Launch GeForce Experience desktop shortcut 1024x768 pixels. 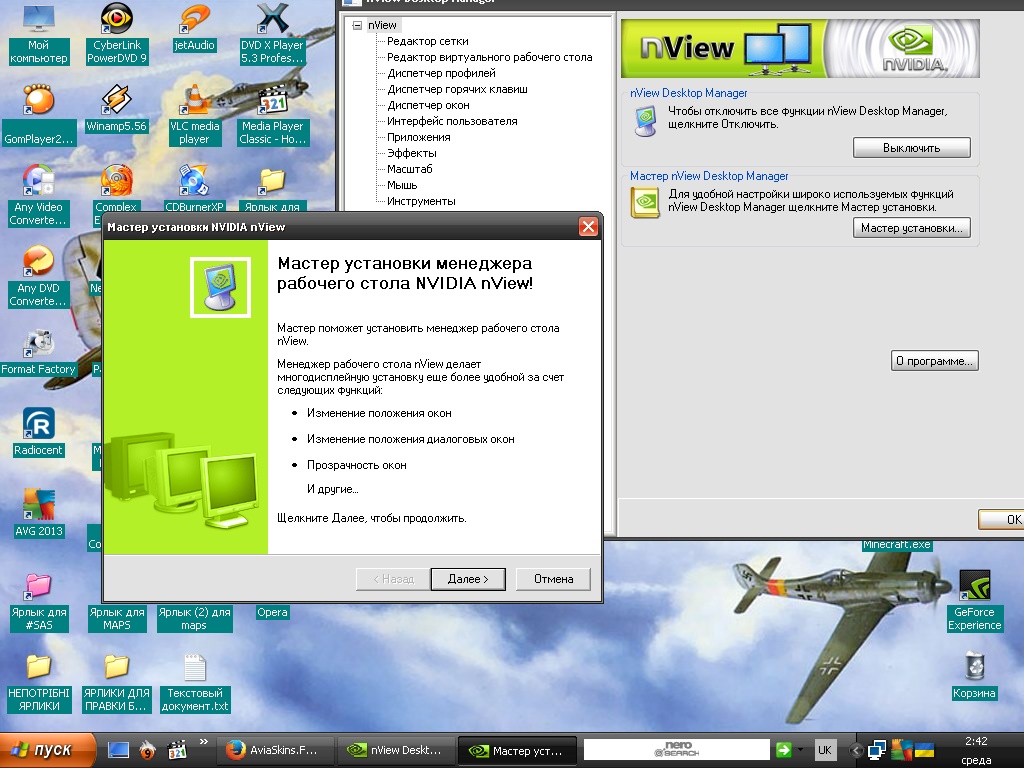(x=974, y=601)
